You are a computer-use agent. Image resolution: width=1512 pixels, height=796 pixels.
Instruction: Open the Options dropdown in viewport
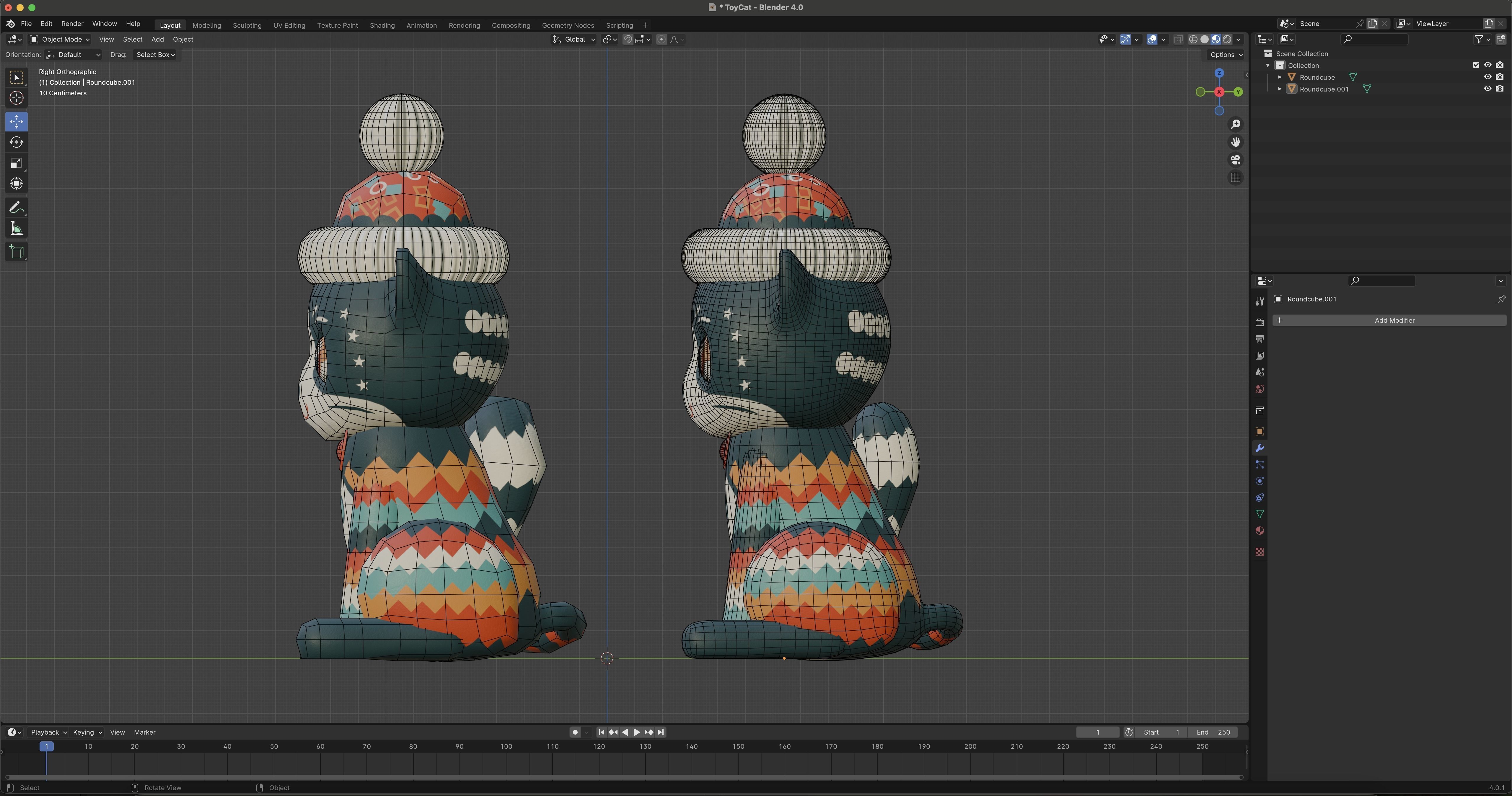pyautogui.click(x=1226, y=55)
